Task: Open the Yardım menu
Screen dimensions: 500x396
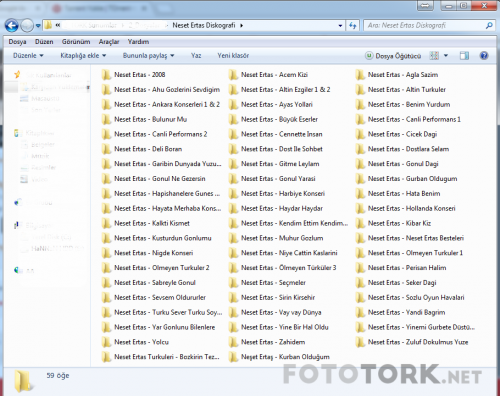Action: 138,42
